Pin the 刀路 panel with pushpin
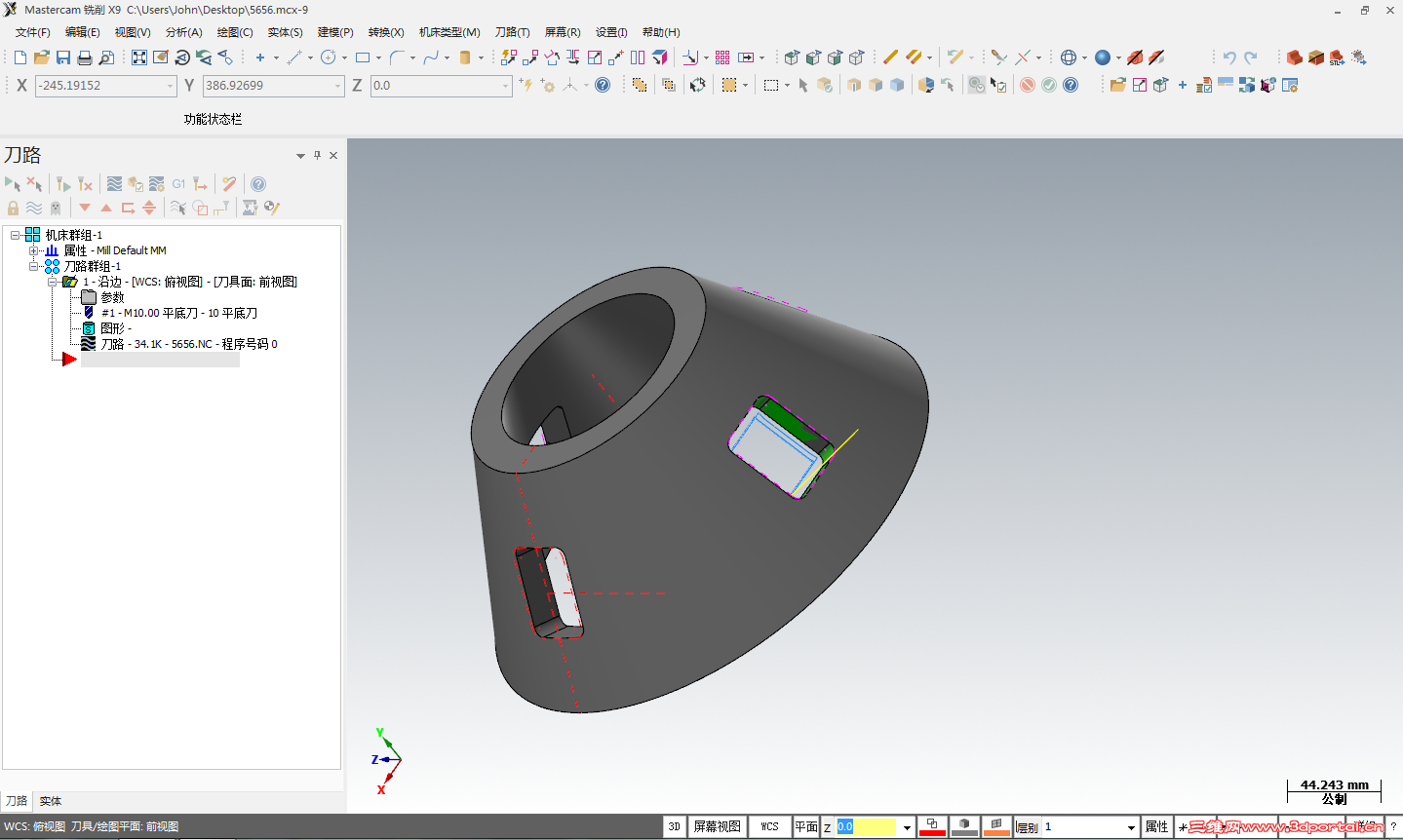This screenshot has width=1403, height=840. (x=317, y=155)
